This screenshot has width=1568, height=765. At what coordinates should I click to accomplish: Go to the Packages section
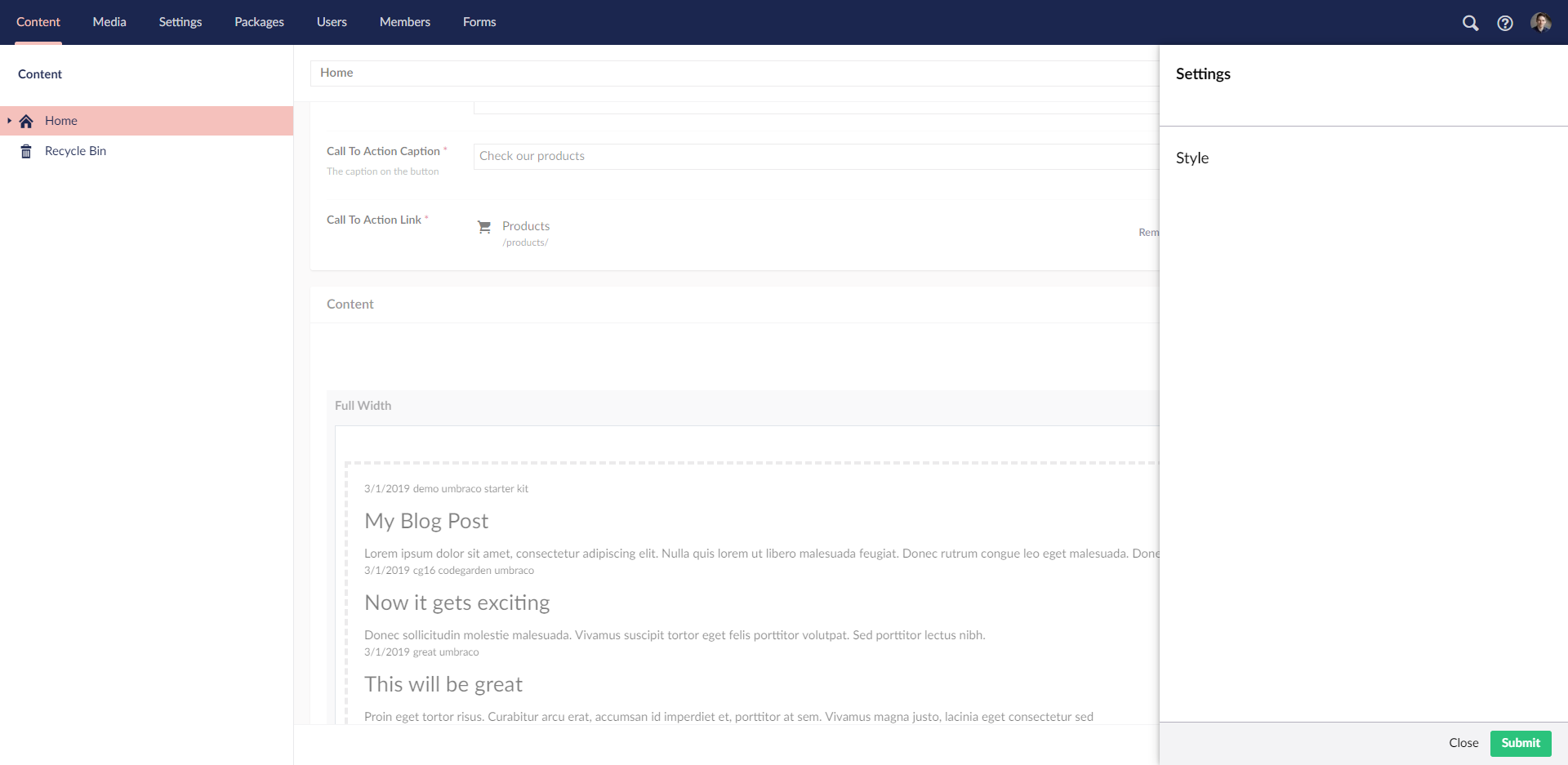[259, 22]
